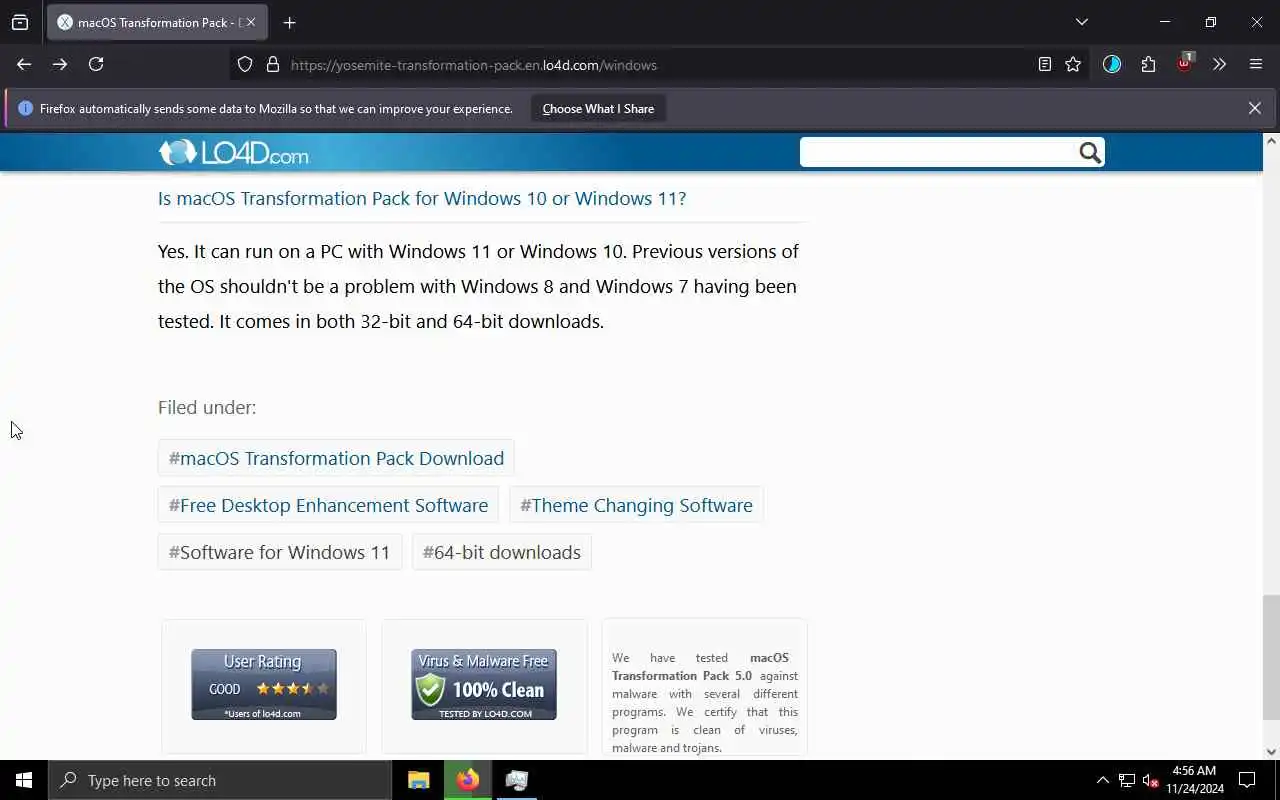Bookmark this page with the star
The height and width of the screenshot is (800, 1280).
(1073, 64)
